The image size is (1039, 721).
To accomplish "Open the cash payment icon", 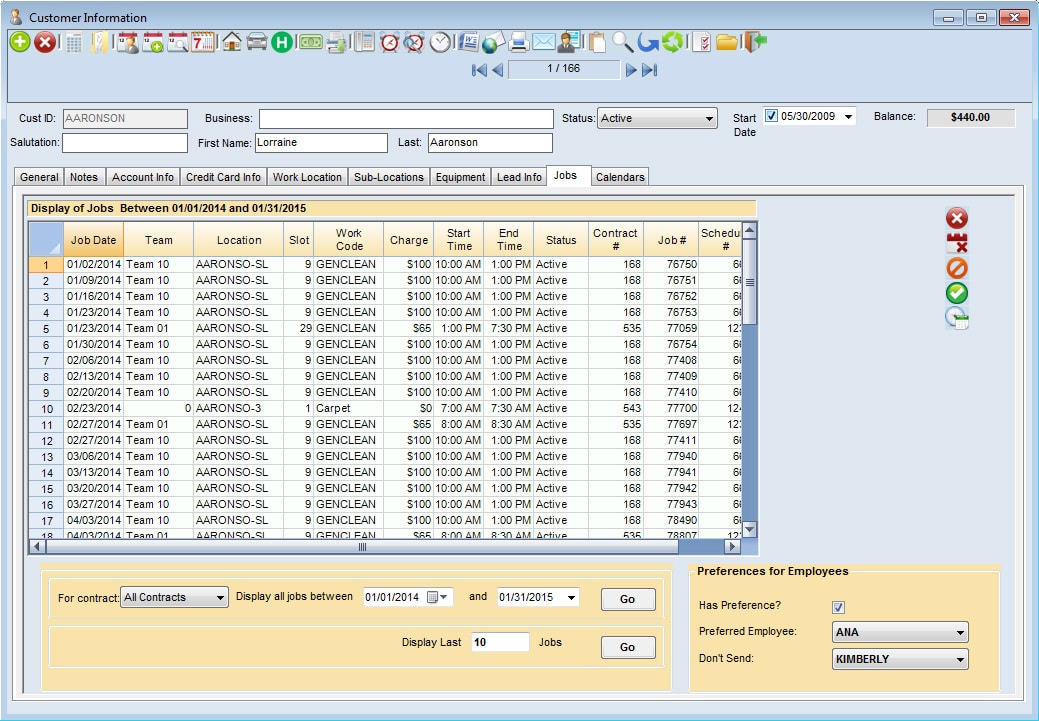I will [x=310, y=42].
